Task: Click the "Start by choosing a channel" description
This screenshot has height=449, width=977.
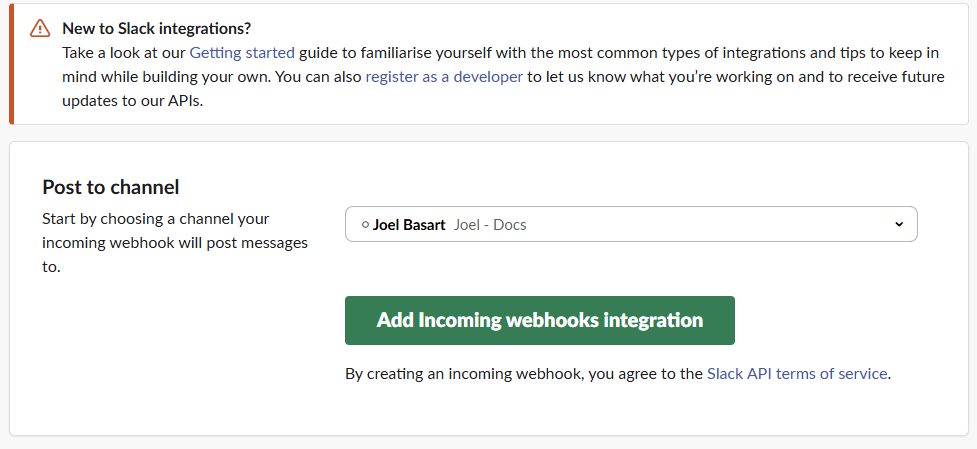Action: click(175, 243)
